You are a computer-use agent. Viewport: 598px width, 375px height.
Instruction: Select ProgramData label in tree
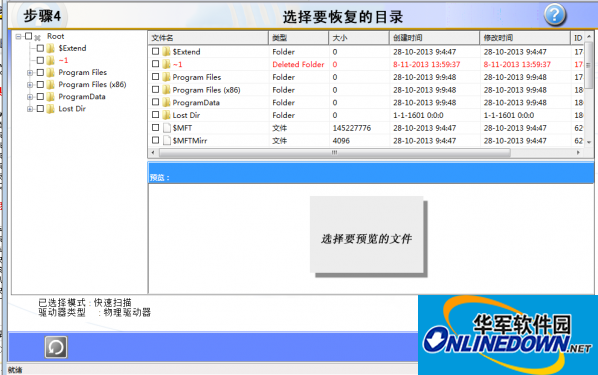[82, 97]
